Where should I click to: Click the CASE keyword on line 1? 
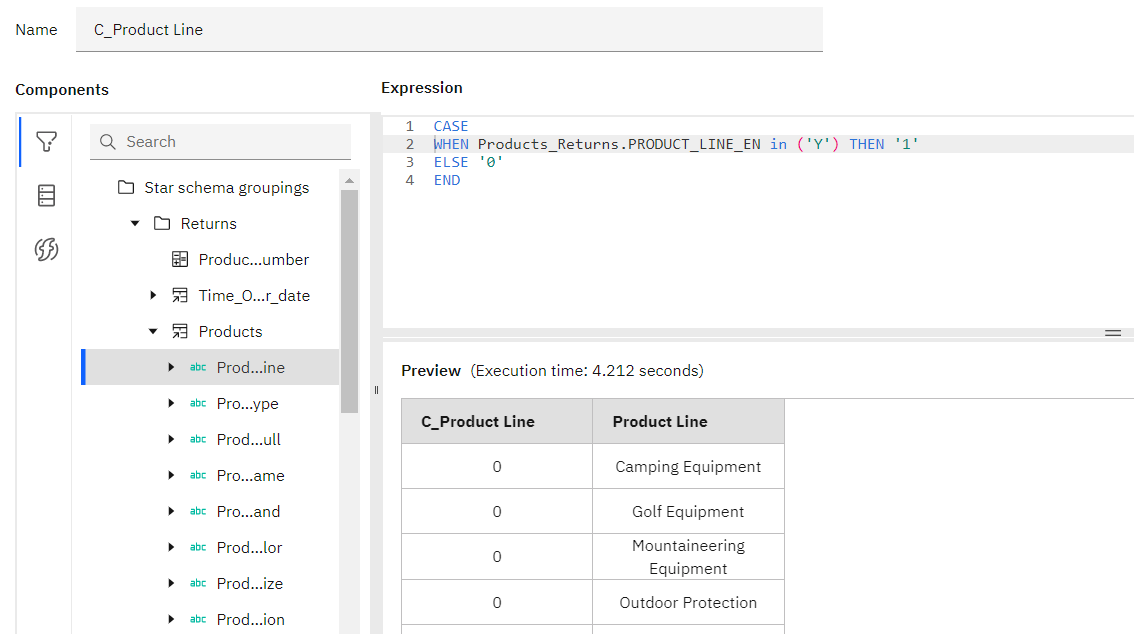tap(451, 126)
